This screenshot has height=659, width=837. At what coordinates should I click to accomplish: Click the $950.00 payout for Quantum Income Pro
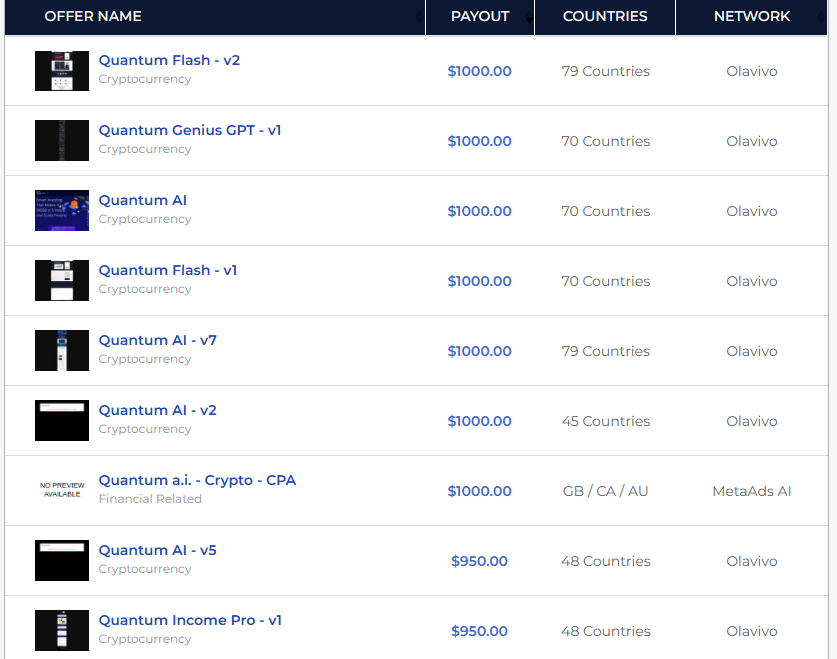click(479, 631)
